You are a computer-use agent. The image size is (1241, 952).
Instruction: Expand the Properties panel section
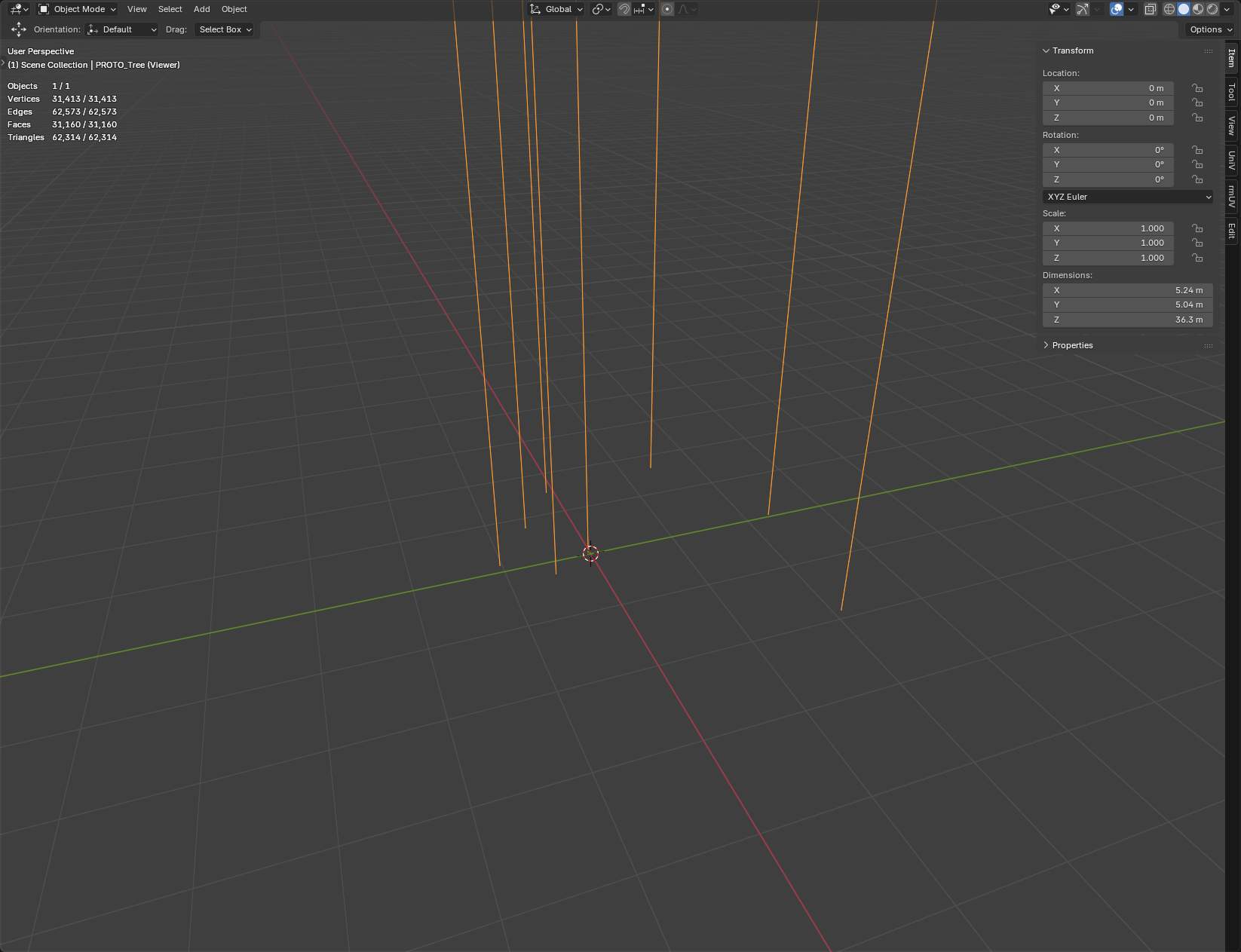pos(1072,345)
